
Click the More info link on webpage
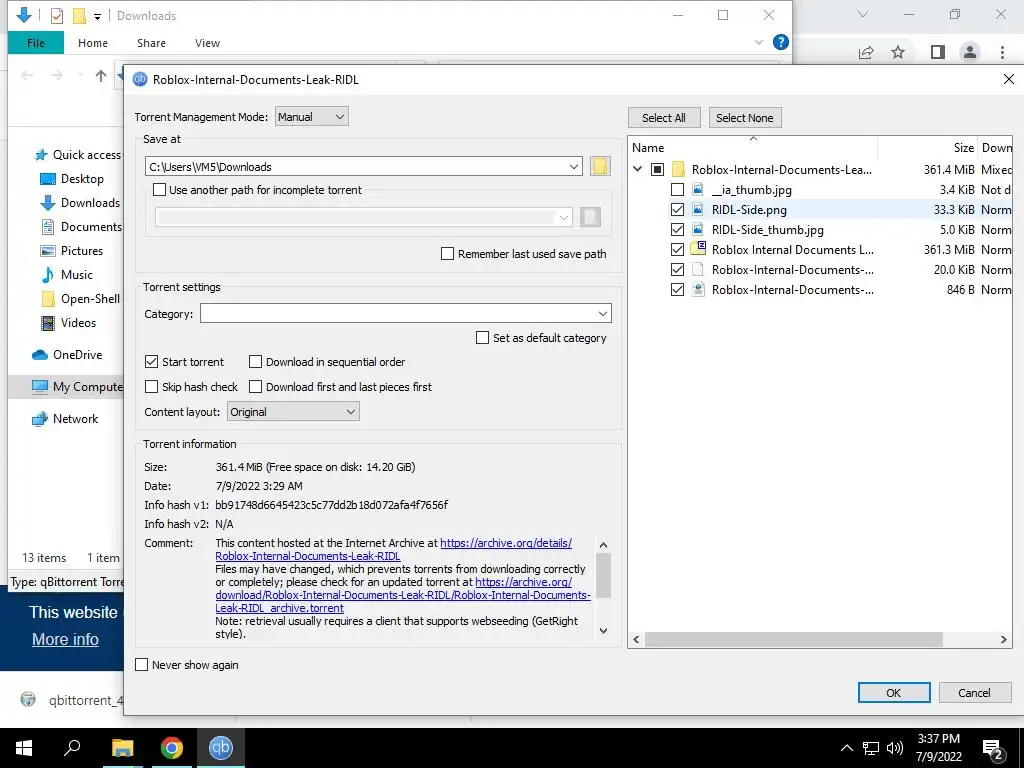(65, 639)
